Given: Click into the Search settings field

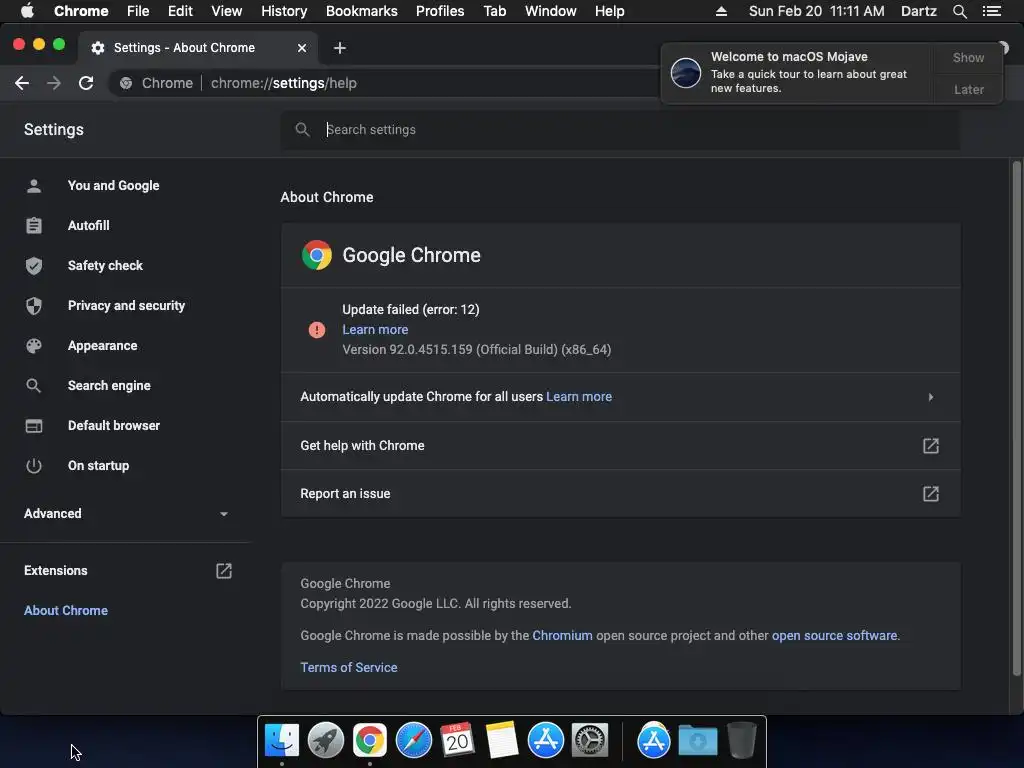Looking at the screenshot, I should (620, 130).
